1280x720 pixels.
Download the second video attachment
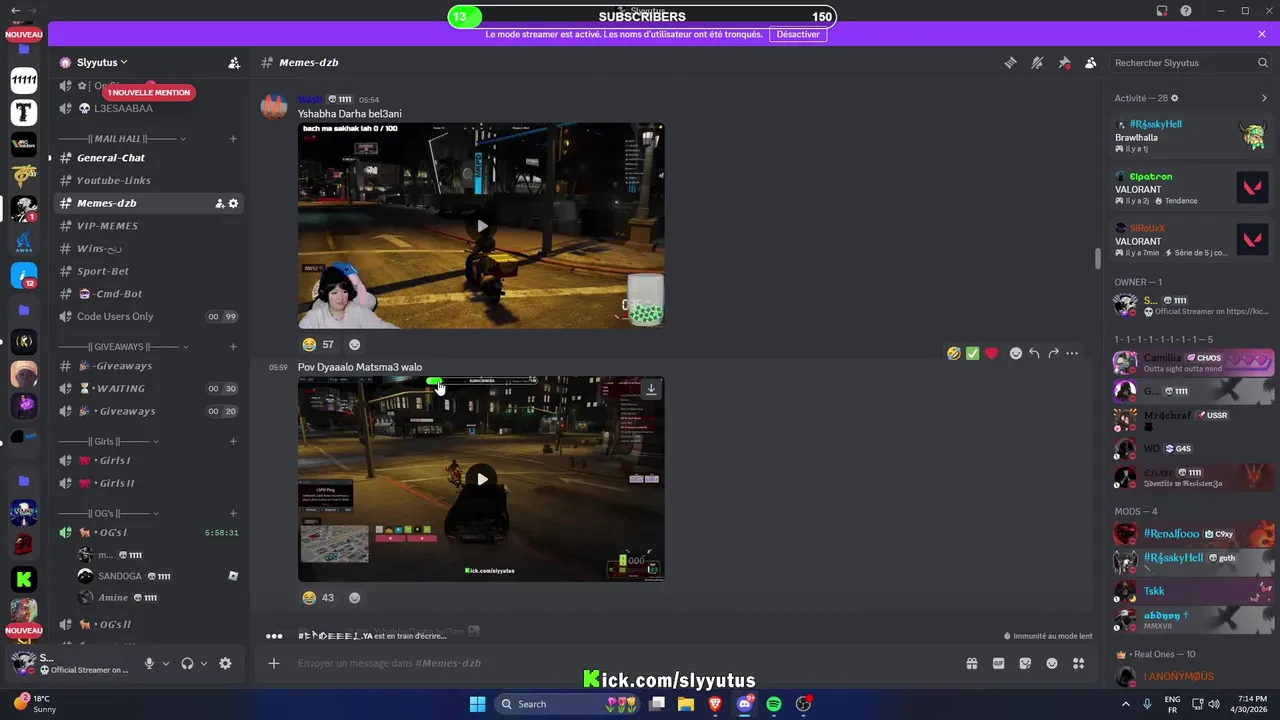tap(651, 389)
